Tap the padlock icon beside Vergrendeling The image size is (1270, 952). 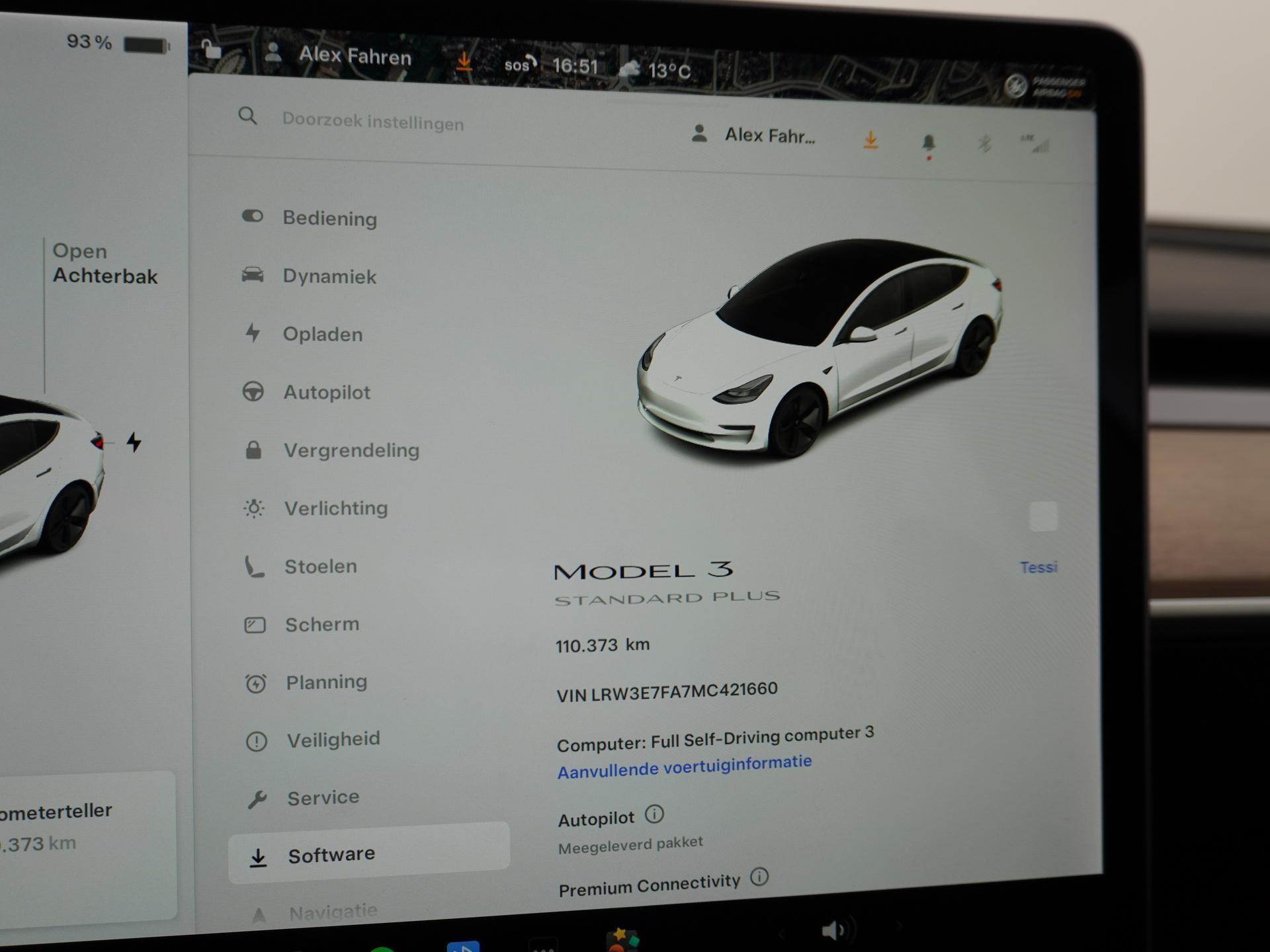pyautogui.click(x=253, y=450)
